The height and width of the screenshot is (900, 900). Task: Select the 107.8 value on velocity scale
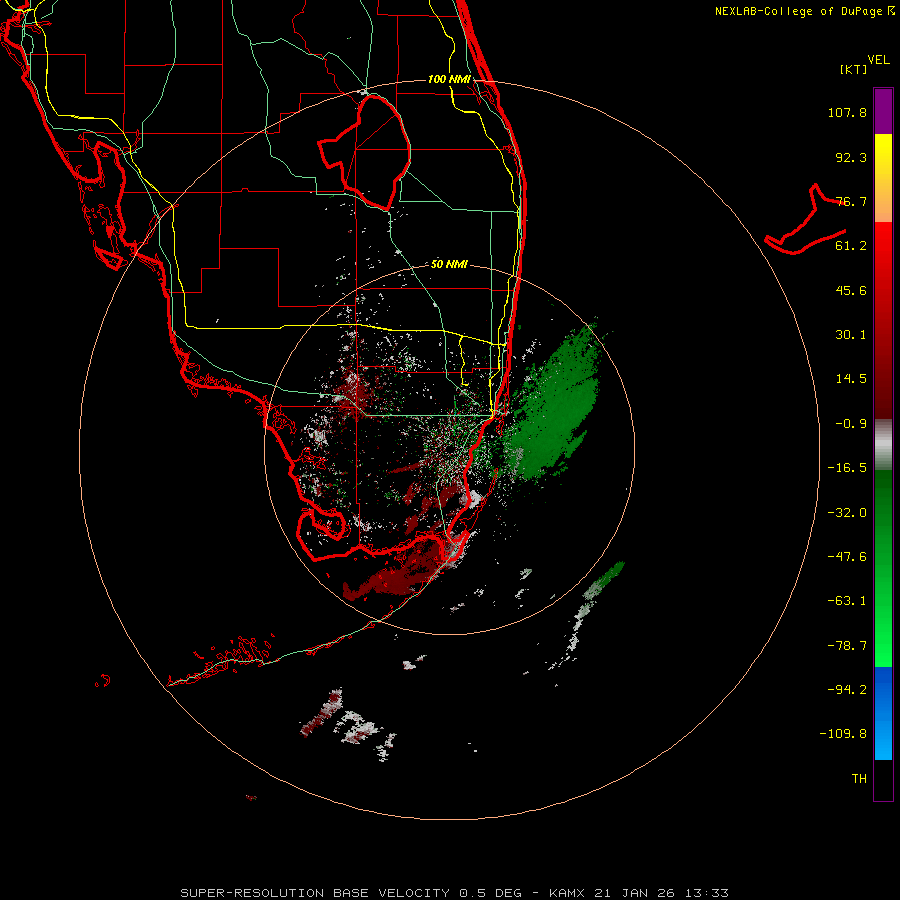click(847, 112)
